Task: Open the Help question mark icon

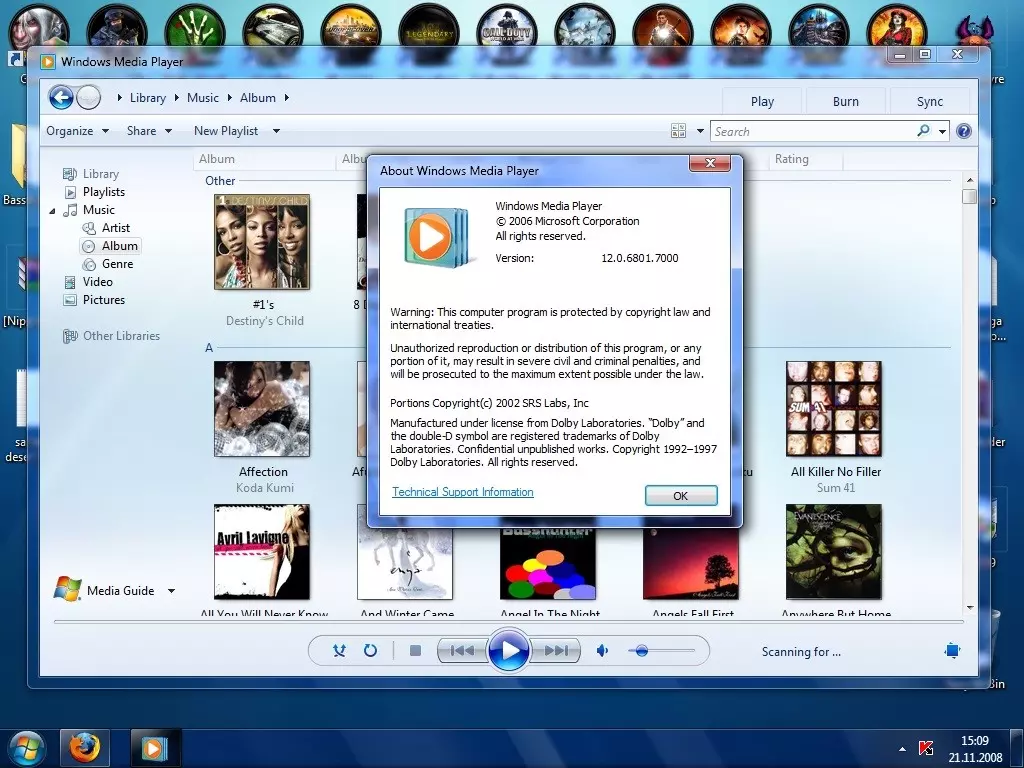Action: tap(964, 131)
